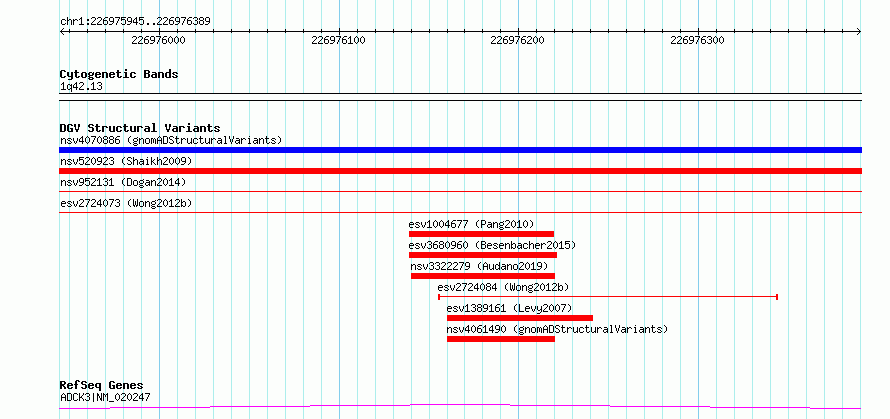The image size is (890, 419).
Task: Click the left arrowhead of the ruler
Action: pyautogui.click(x=62, y=32)
